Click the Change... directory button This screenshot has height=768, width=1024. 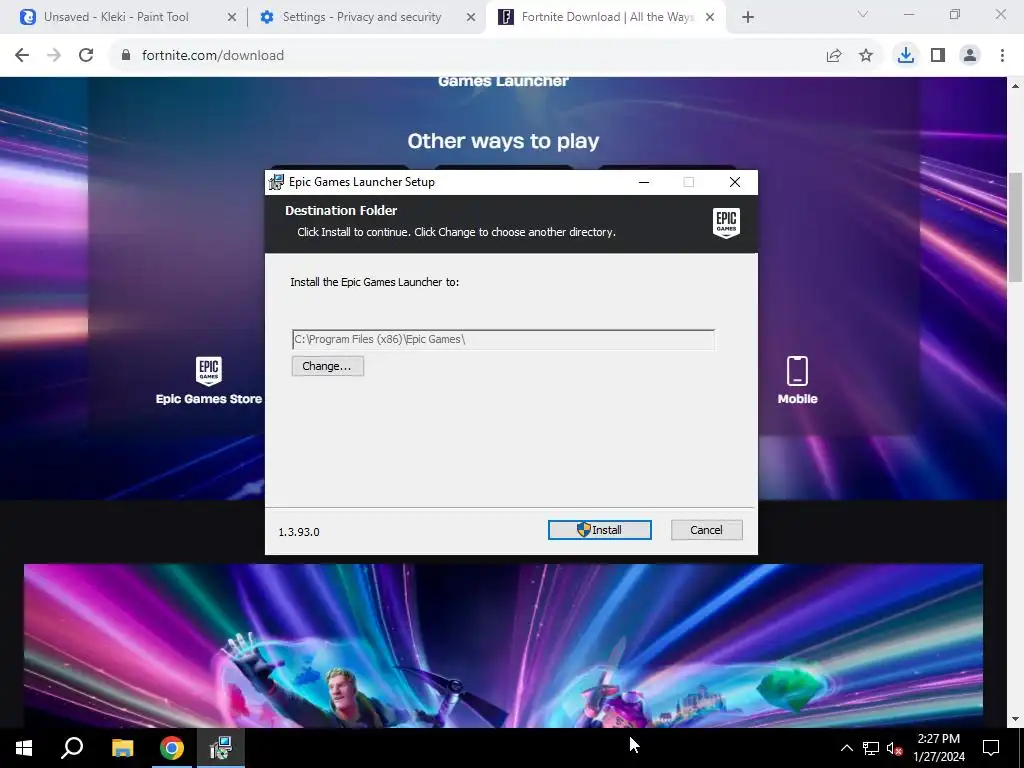click(327, 366)
